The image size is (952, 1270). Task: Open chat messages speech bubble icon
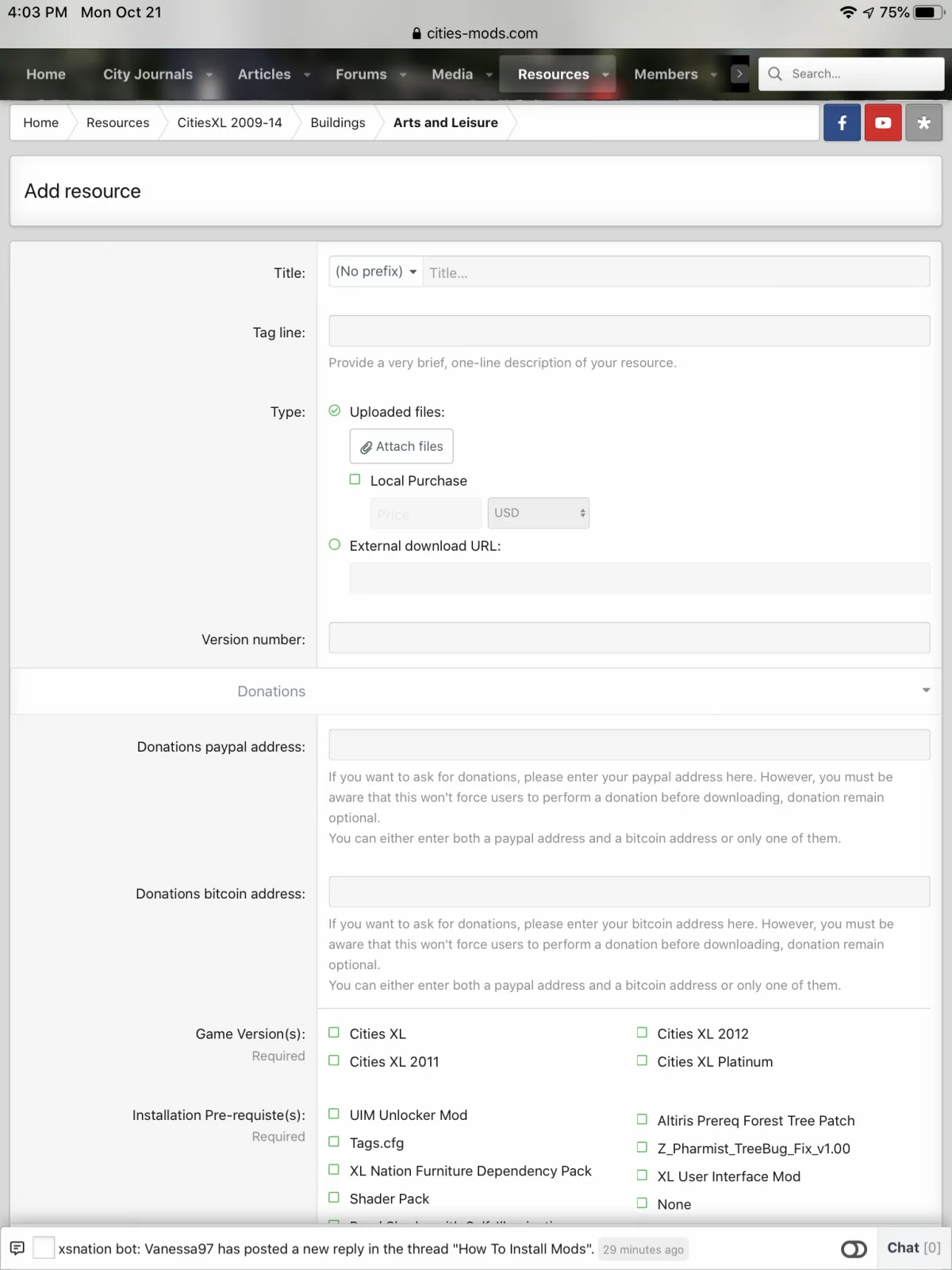point(17,1248)
